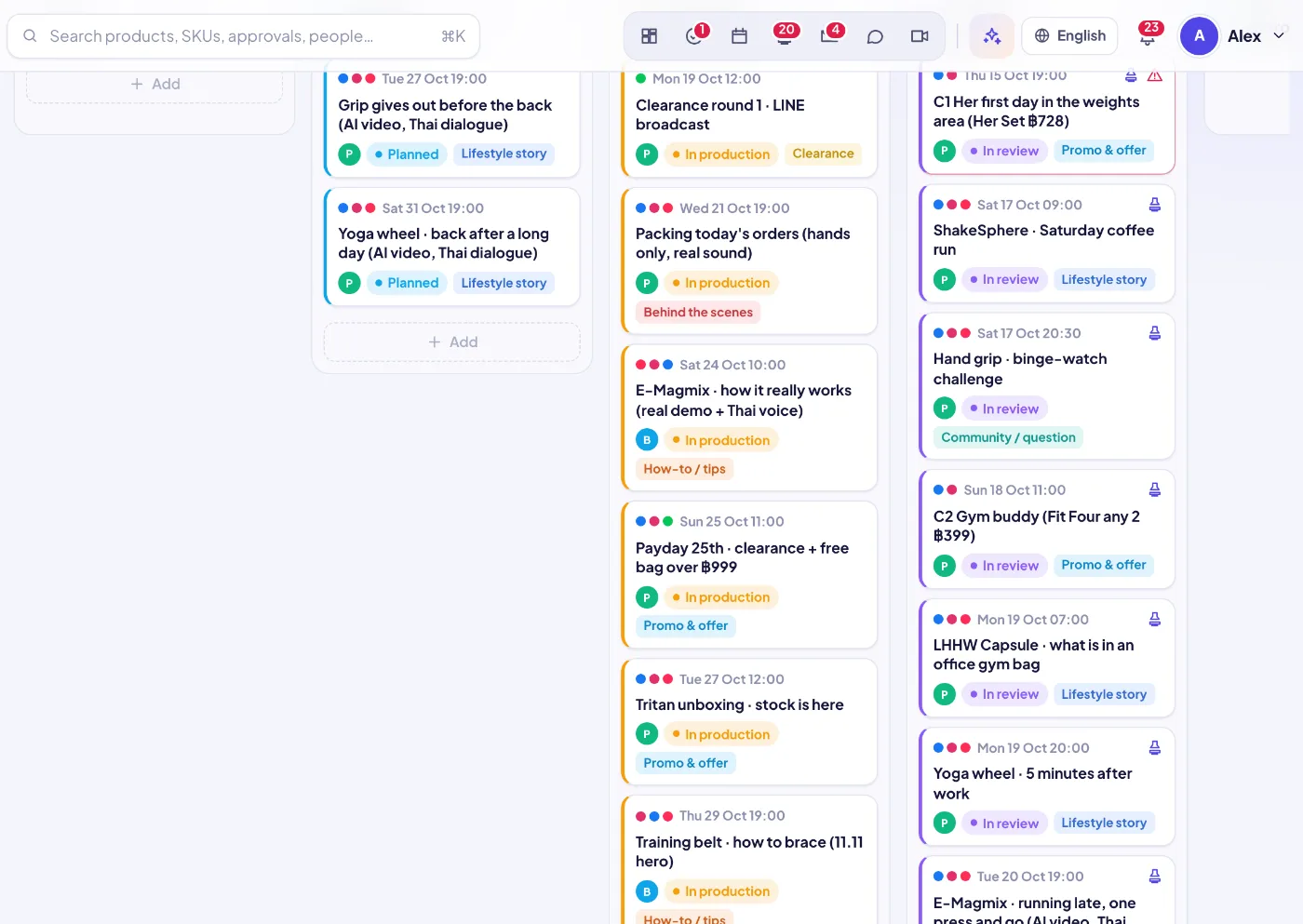Image resolution: width=1303 pixels, height=924 pixels.
Task: Click the Behind the scenes tag
Action: click(698, 313)
